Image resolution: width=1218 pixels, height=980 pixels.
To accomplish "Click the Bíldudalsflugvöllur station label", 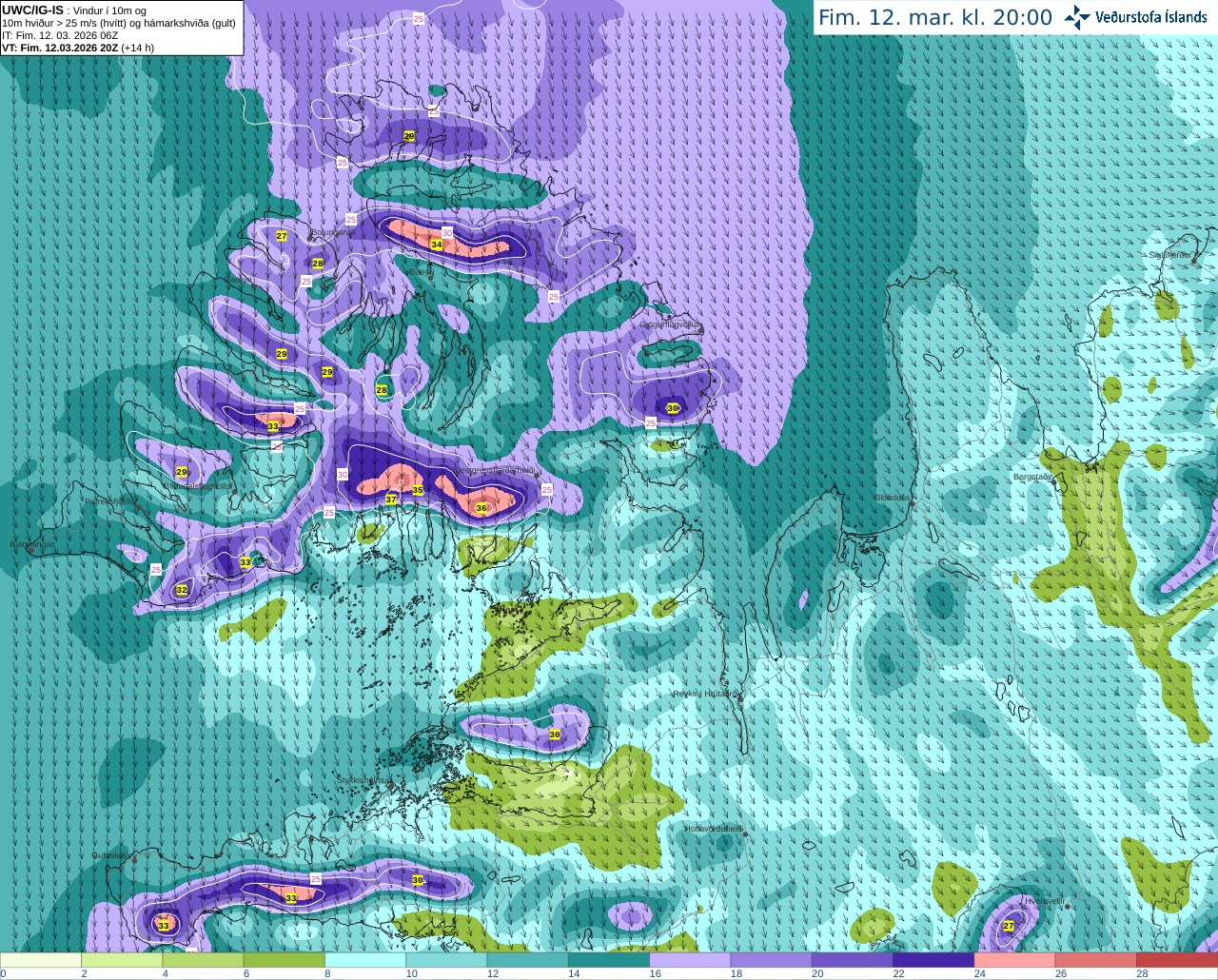I will click(198, 485).
